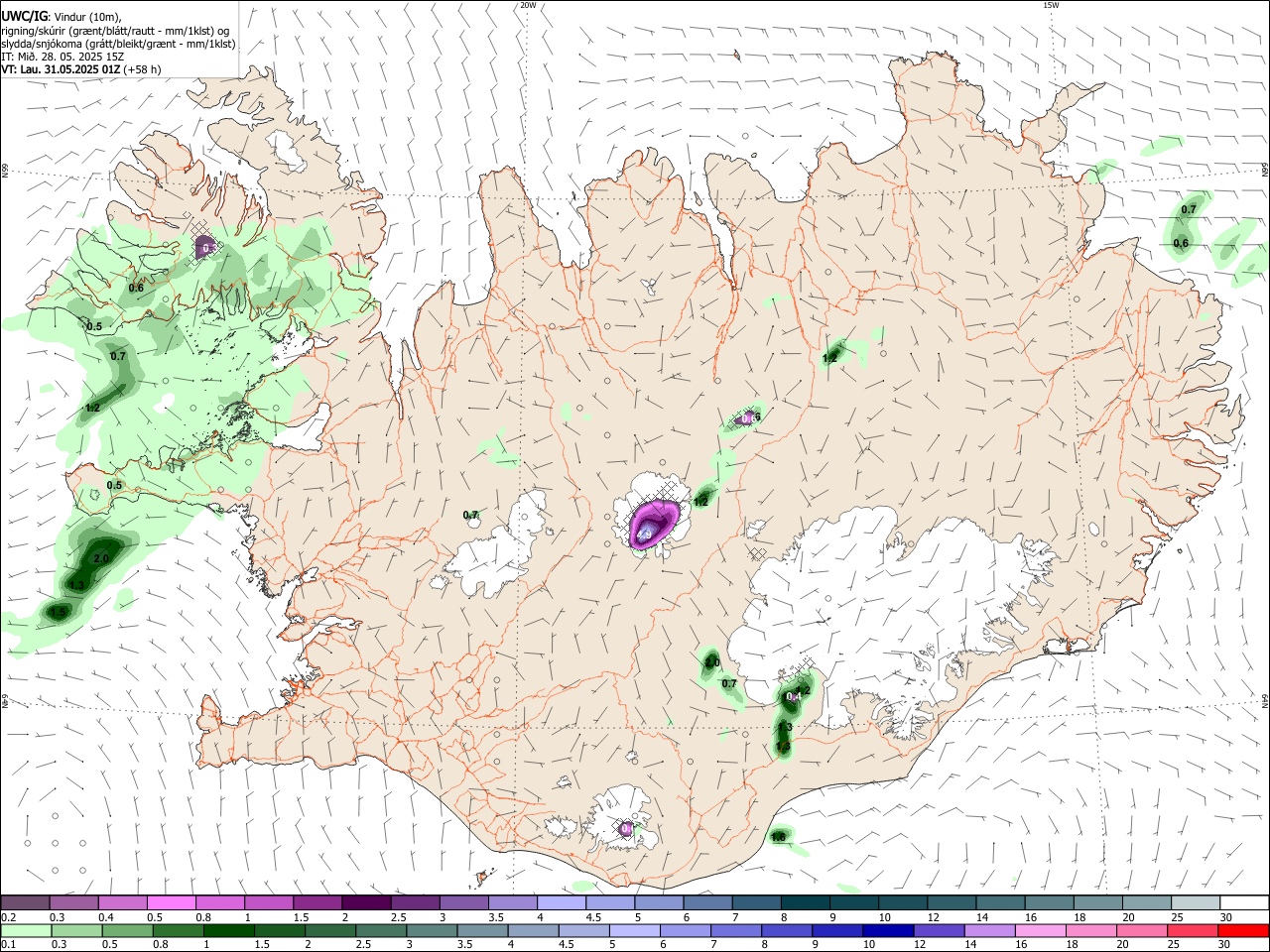Pick the bright red 30 rain legend swatch
1270x952 pixels.
(1243, 931)
